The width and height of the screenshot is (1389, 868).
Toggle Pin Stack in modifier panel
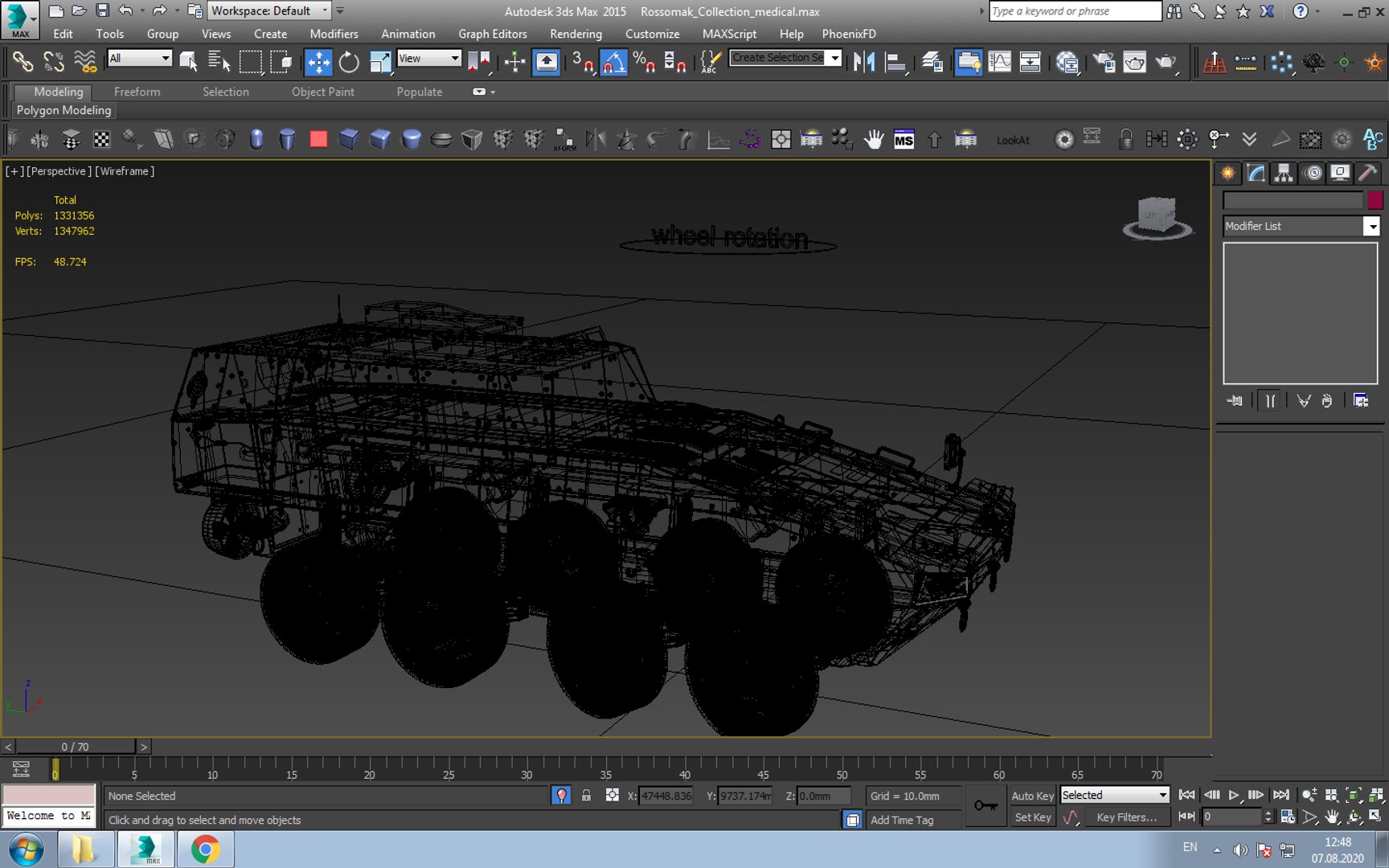coord(1235,400)
